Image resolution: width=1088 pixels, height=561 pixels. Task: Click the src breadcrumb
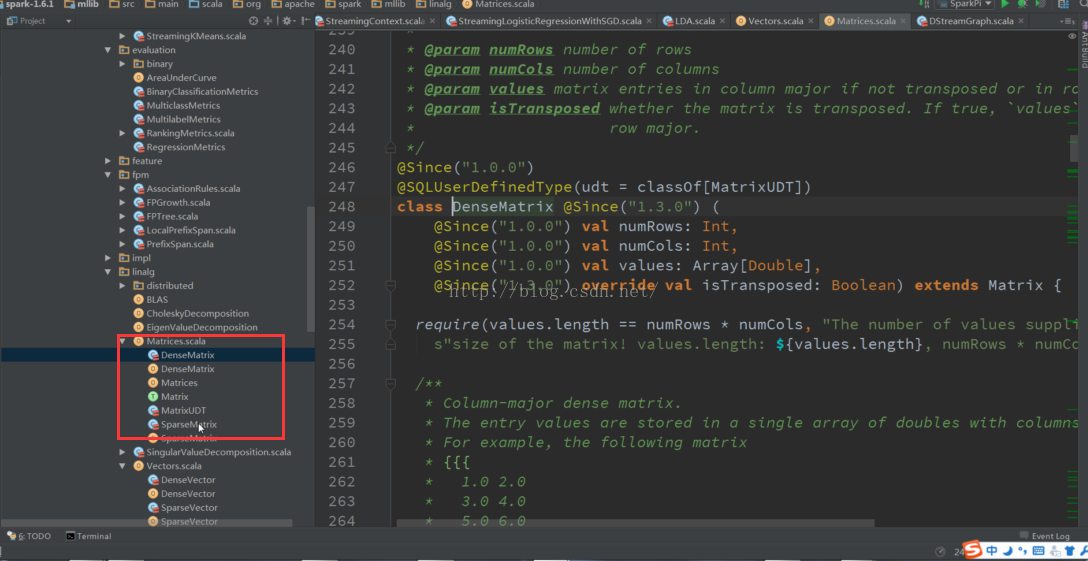click(x=124, y=4)
